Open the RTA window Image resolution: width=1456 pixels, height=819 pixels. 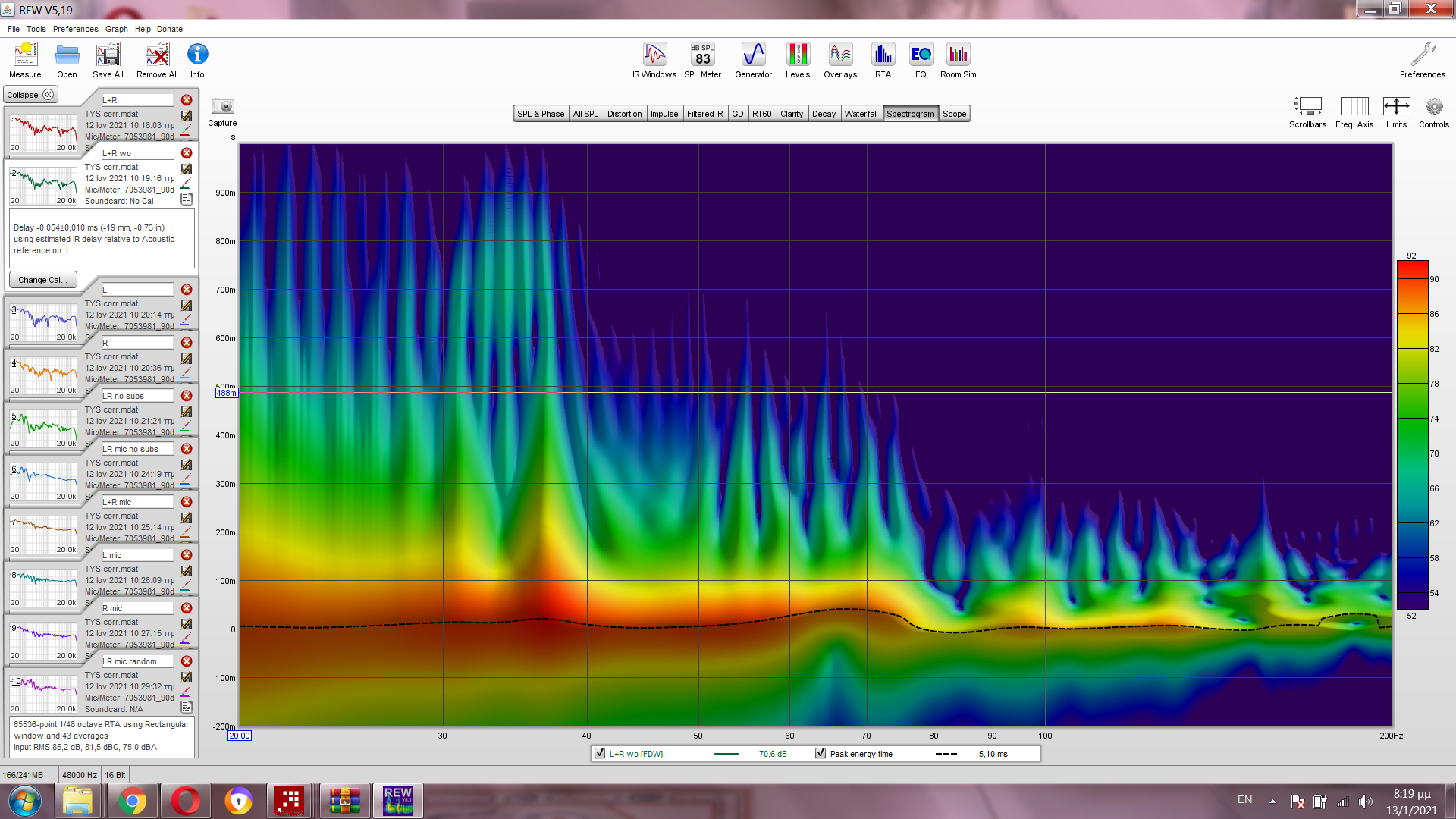[883, 60]
